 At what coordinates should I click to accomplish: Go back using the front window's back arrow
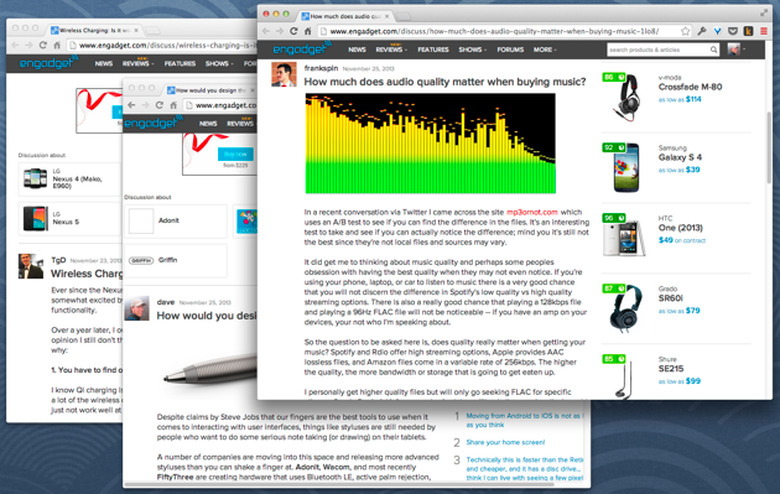tap(268, 31)
